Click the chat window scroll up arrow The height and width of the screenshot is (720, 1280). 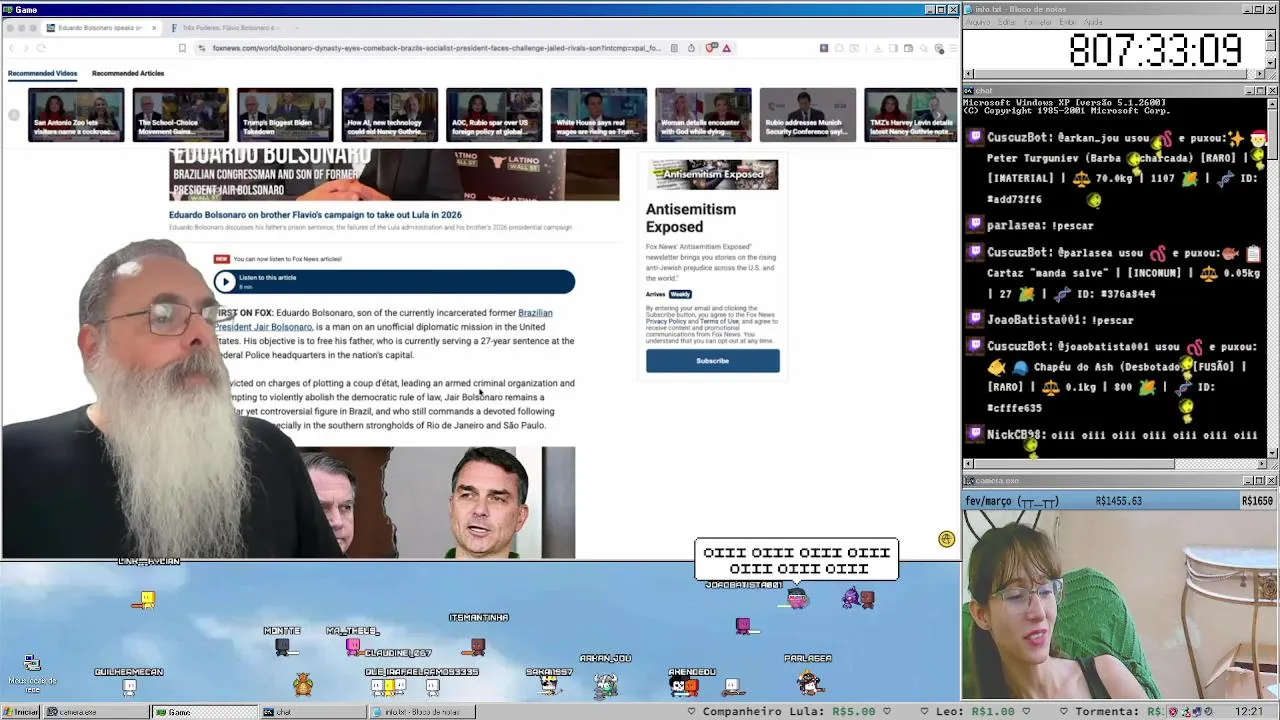[1272, 102]
